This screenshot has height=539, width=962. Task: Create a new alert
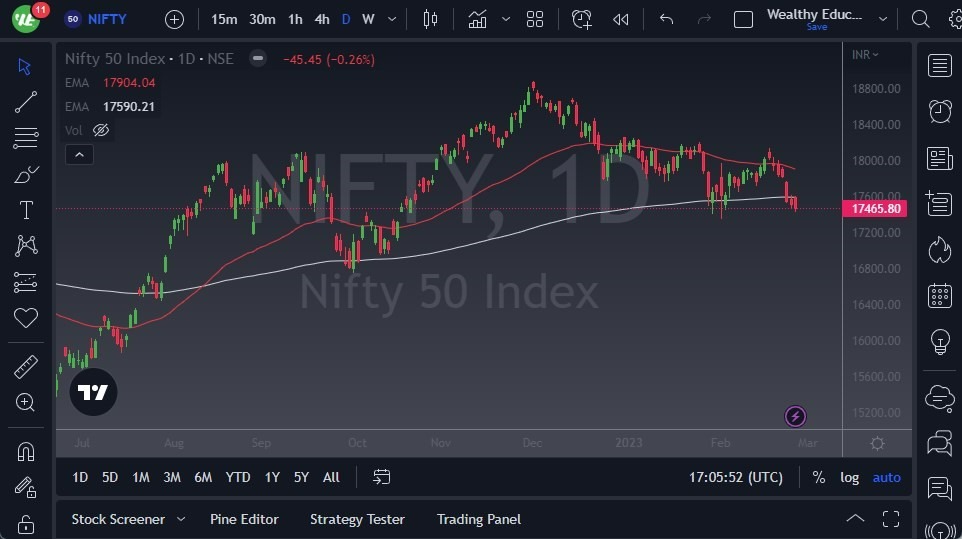[x=582, y=20]
